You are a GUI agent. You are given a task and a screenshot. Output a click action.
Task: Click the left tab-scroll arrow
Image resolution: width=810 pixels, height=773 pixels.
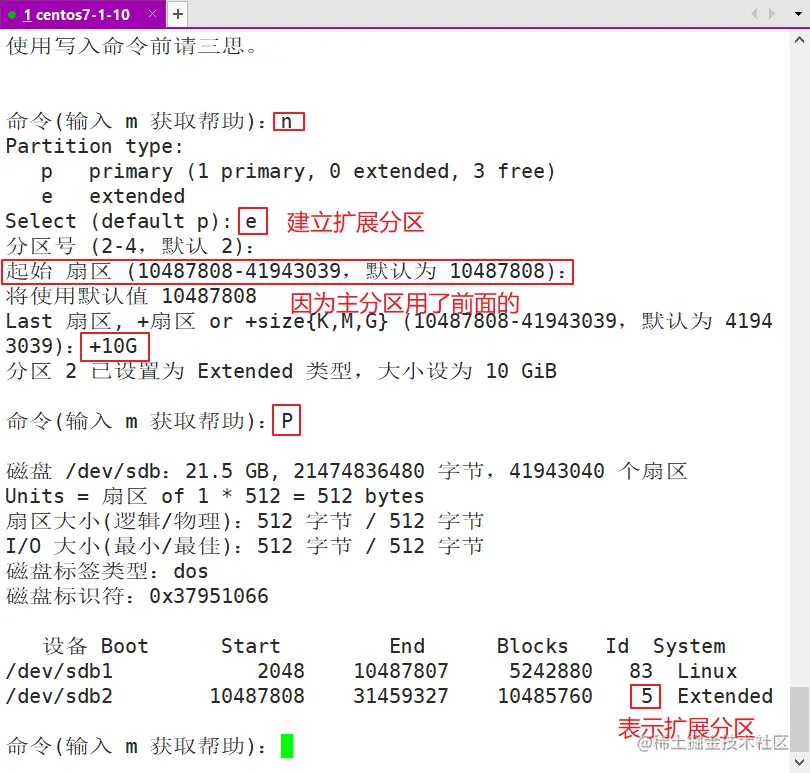(753, 14)
